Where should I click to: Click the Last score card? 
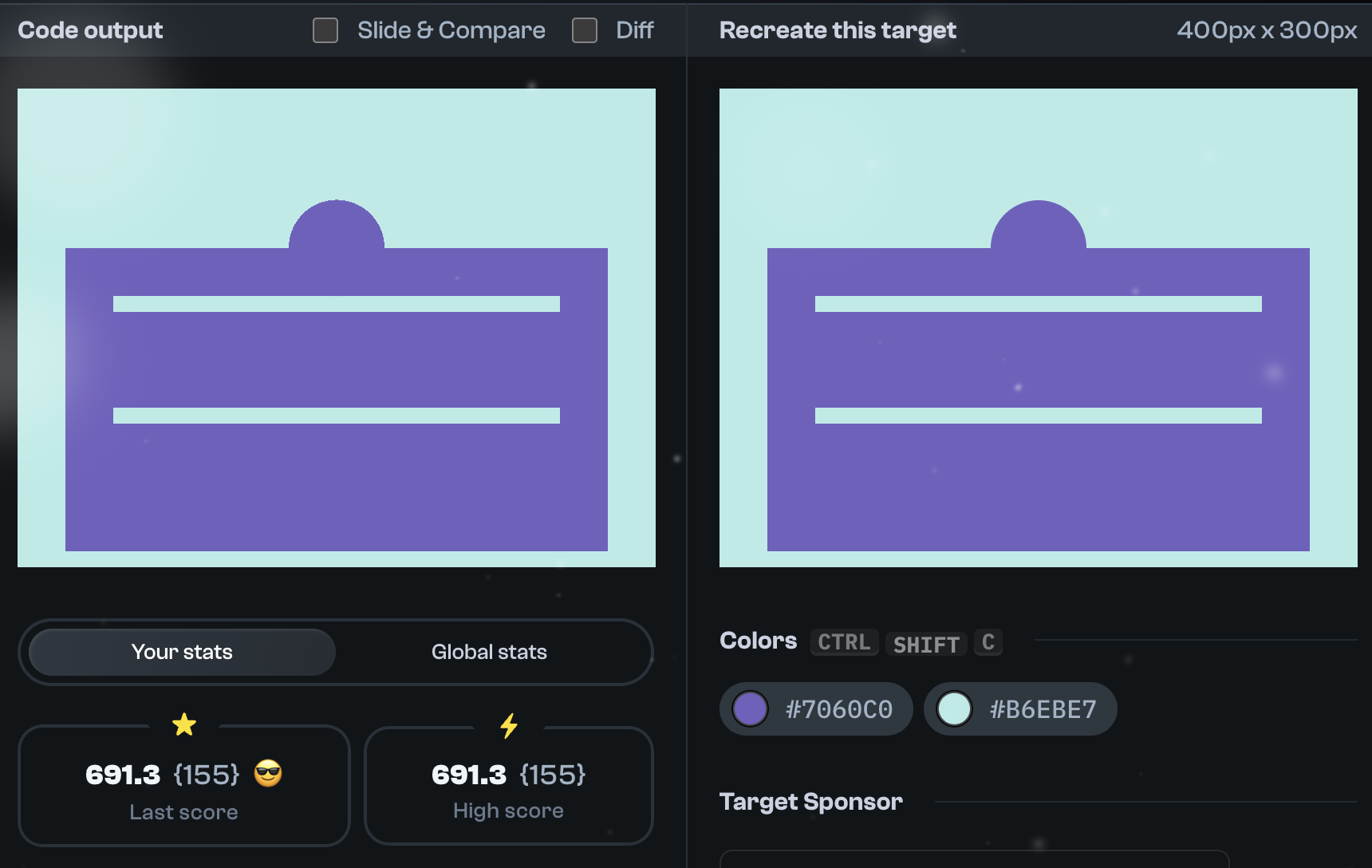(183, 787)
